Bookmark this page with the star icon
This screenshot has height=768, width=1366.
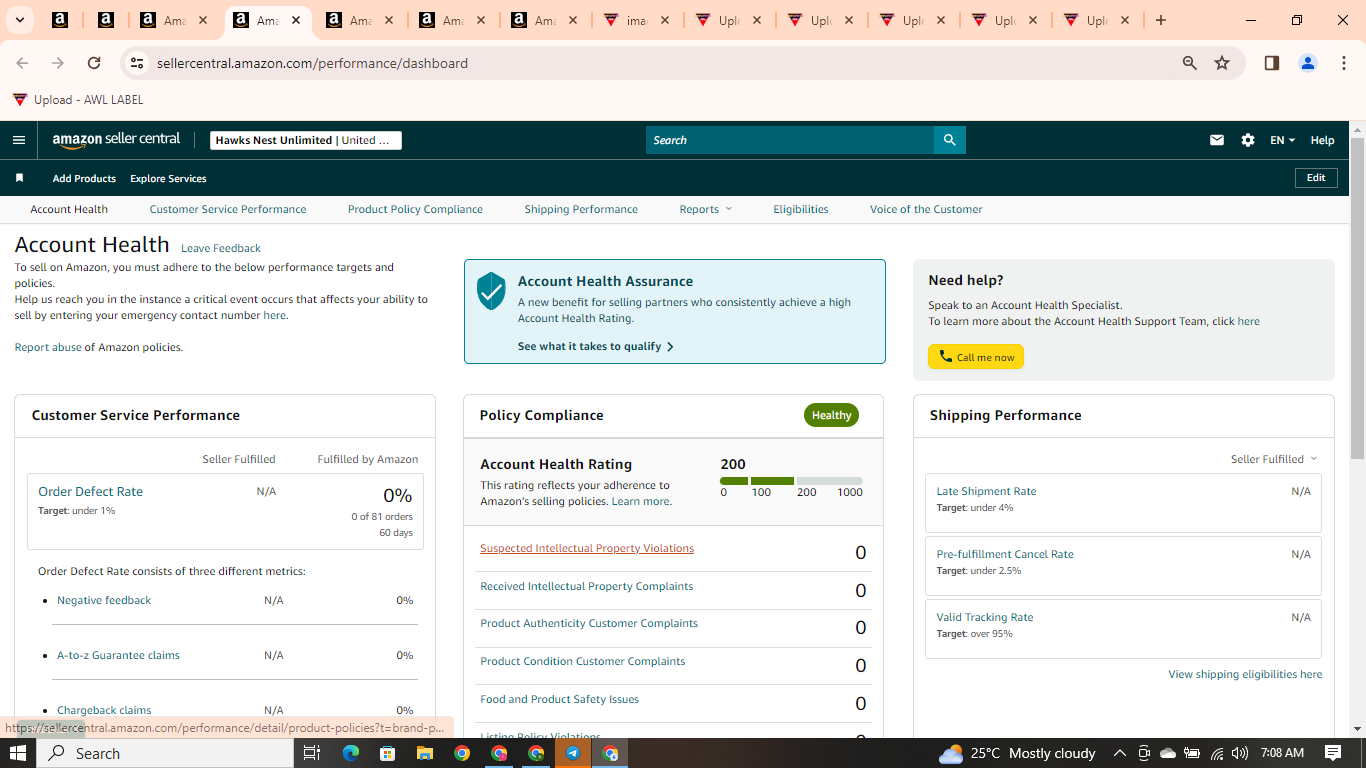point(1222,63)
